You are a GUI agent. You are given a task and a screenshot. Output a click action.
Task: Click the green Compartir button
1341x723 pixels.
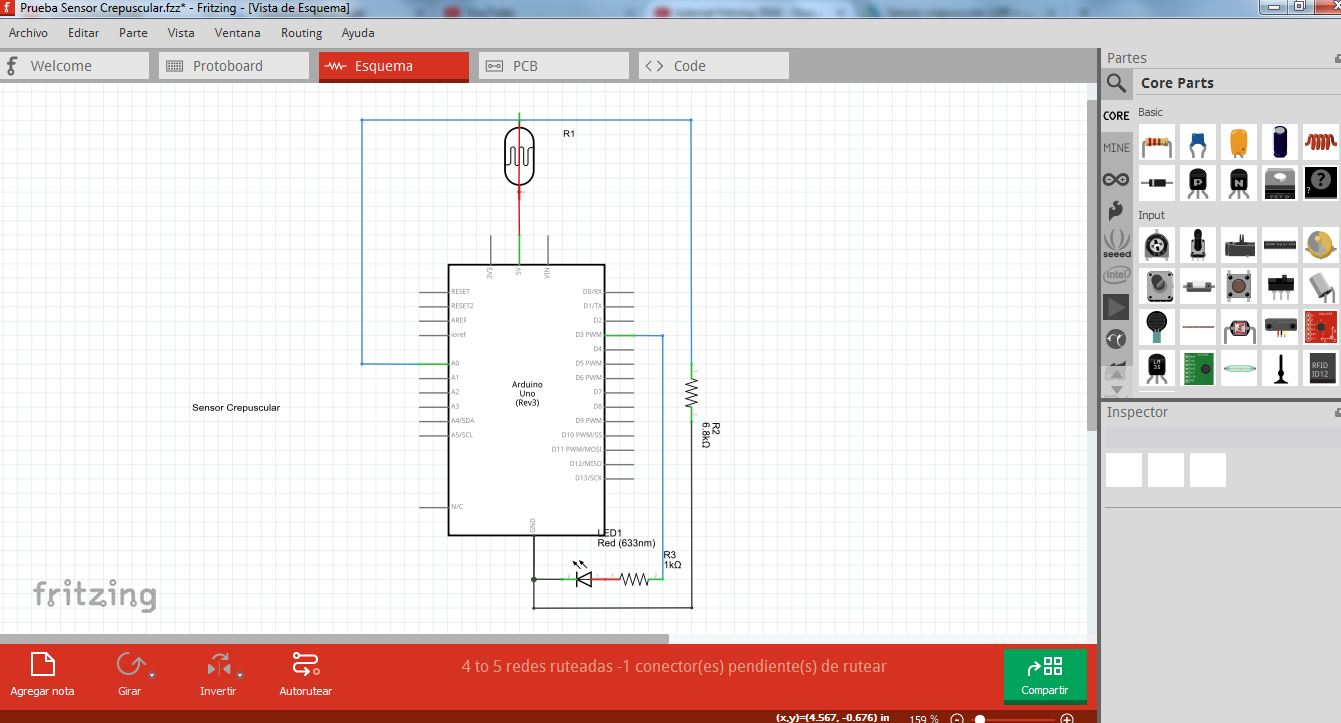[x=1045, y=677]
